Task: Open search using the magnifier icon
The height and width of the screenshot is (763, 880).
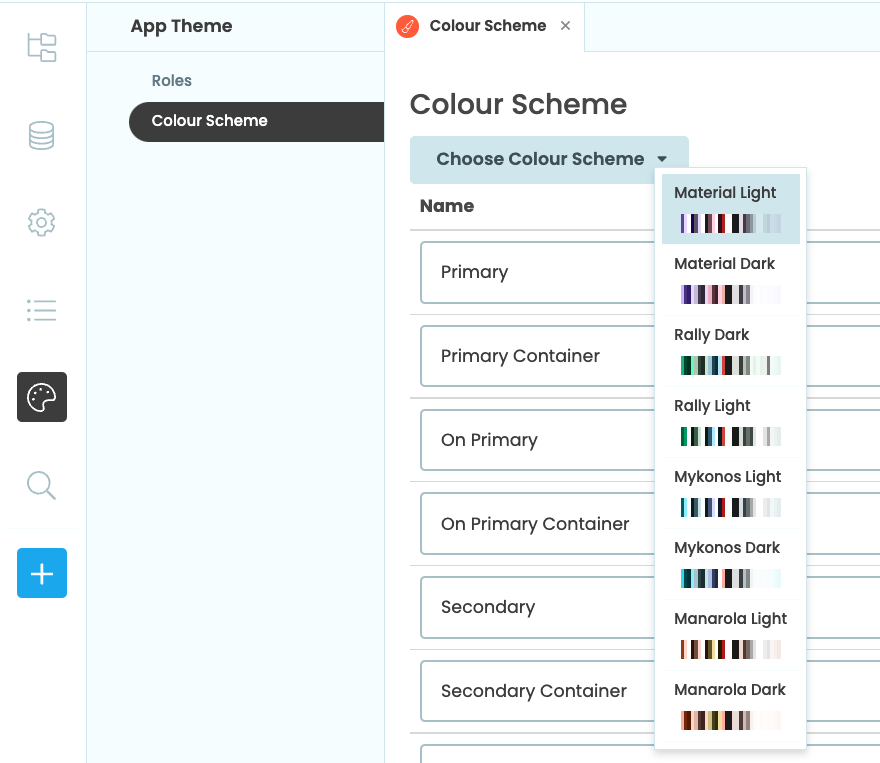Action: coord(41,485)
